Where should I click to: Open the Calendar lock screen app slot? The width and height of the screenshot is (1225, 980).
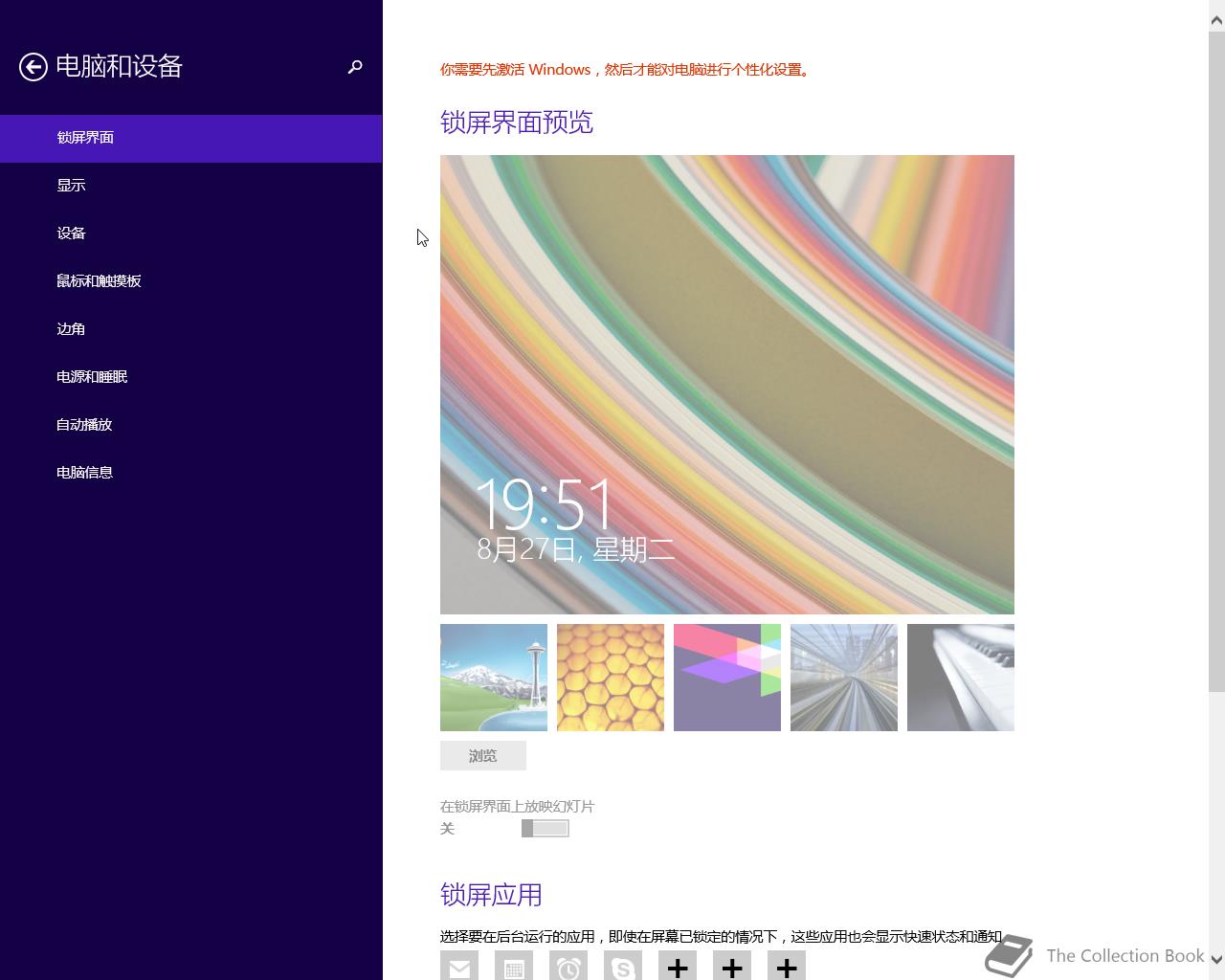tap(514, 966)
